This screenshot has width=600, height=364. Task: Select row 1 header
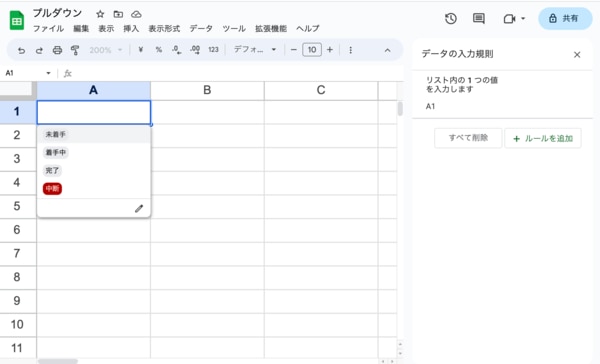tap(18, 112)
